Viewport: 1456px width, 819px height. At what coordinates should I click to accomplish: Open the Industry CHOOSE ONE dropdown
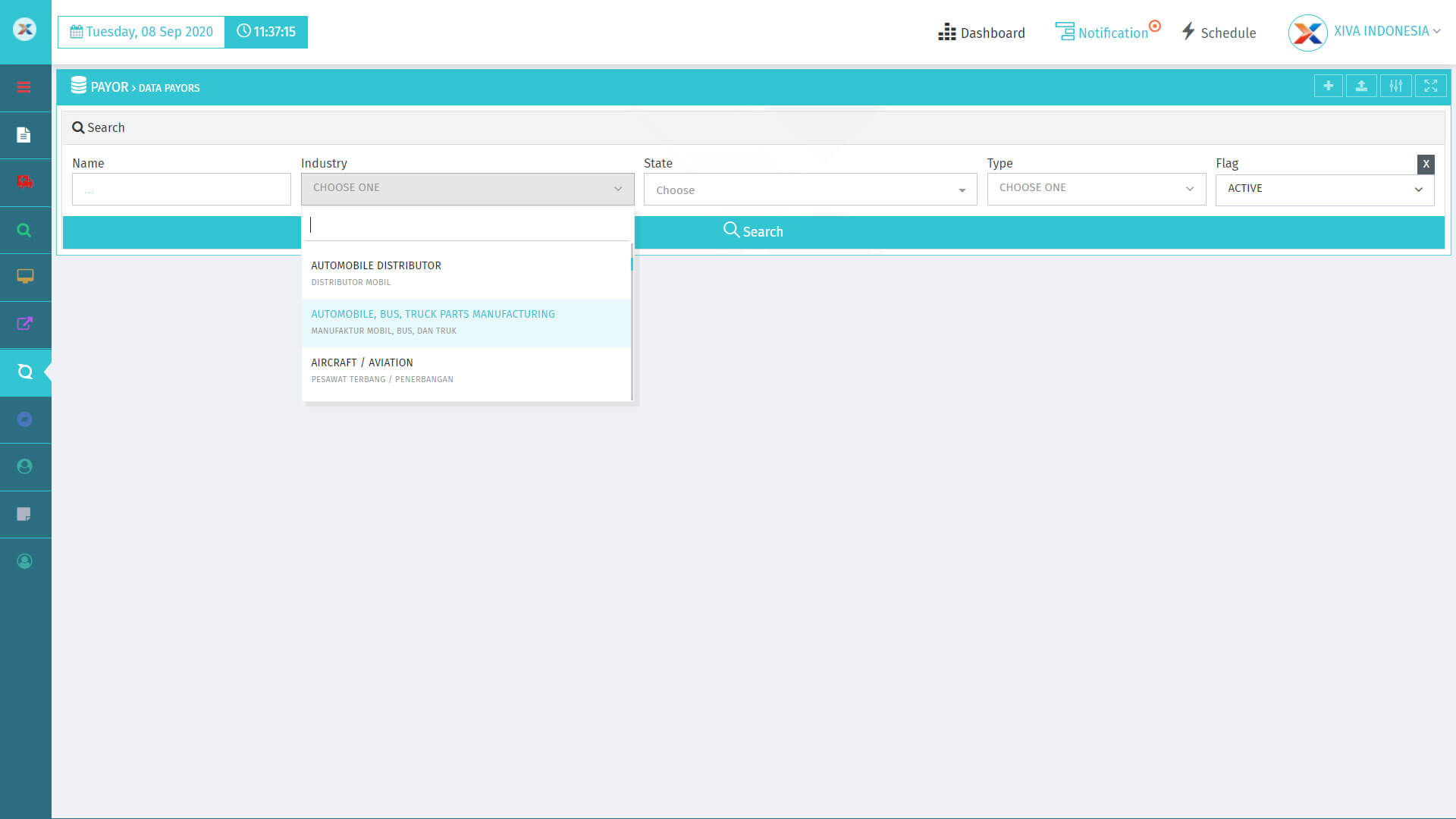467,189
